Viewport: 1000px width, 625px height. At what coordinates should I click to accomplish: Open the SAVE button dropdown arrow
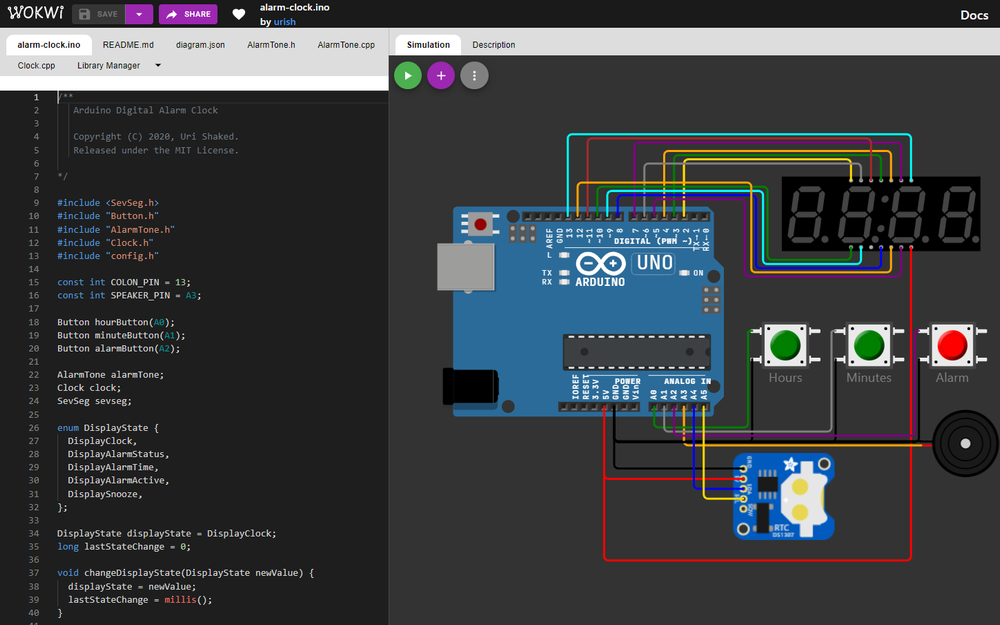(x=138, y=14)
